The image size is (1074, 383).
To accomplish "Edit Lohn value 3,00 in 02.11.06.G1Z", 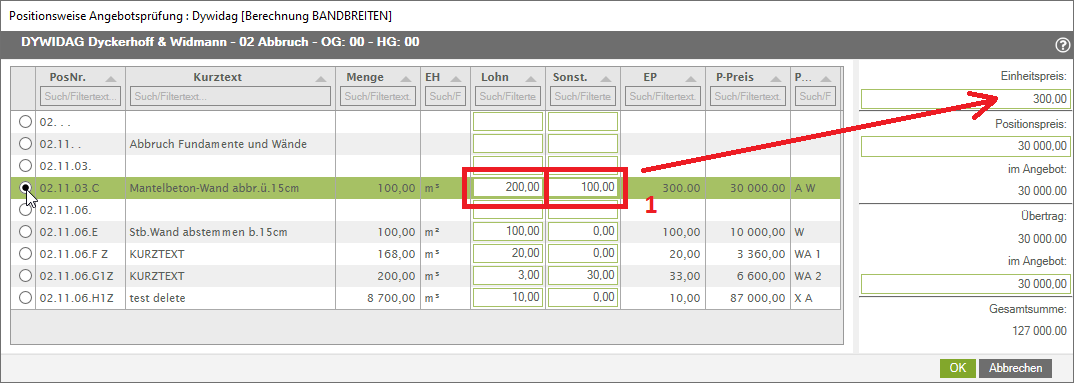I will coord(508,275).
